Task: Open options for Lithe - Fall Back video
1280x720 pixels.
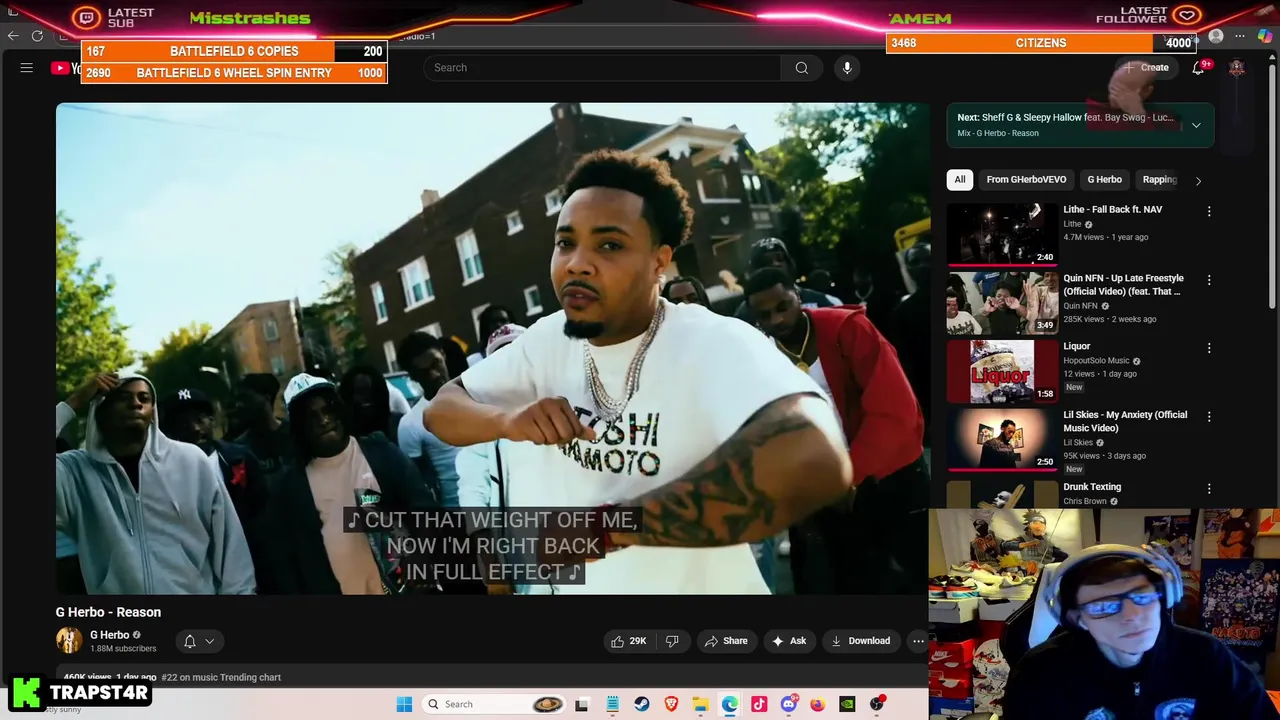Action: (1209, 211)
